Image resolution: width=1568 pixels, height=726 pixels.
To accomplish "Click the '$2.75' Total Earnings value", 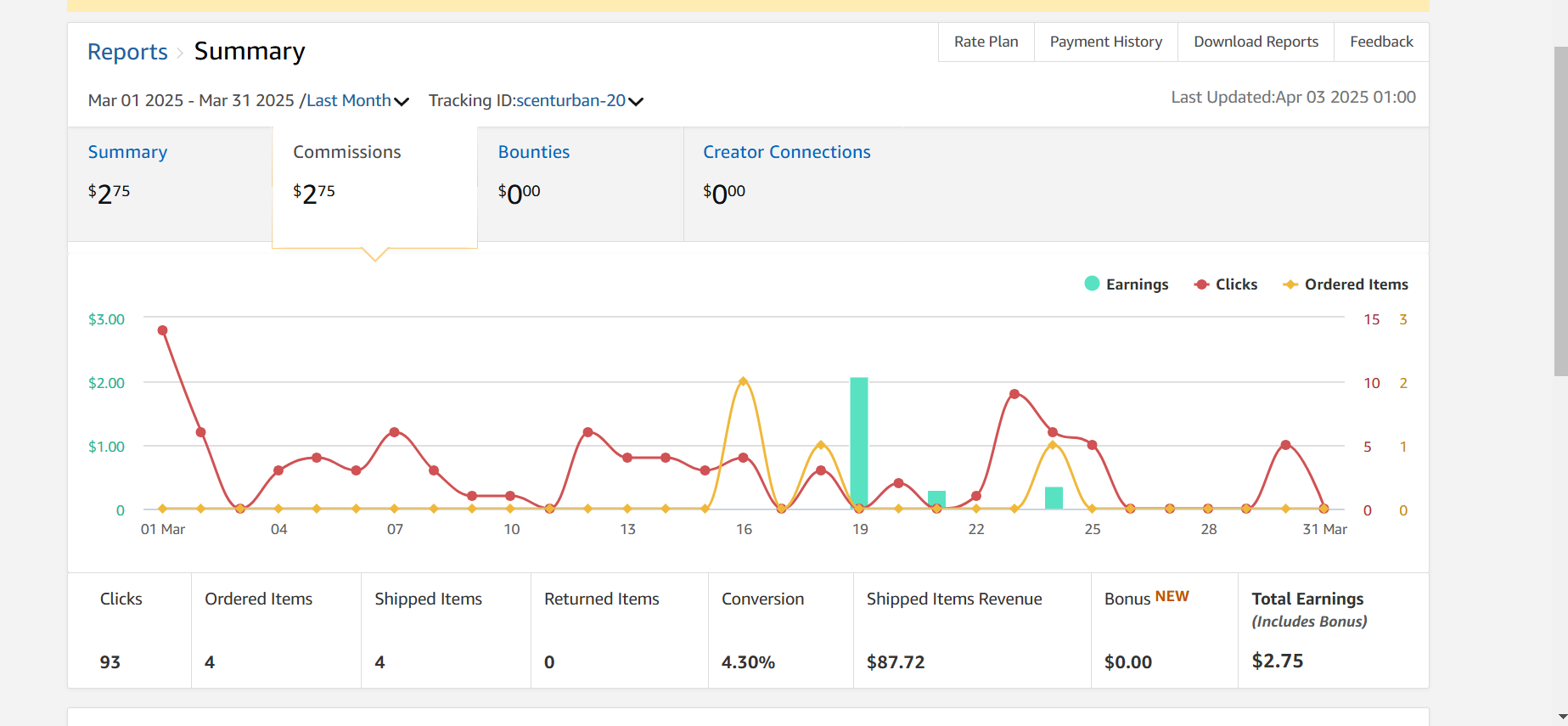I will click(x=1278, y=661).
